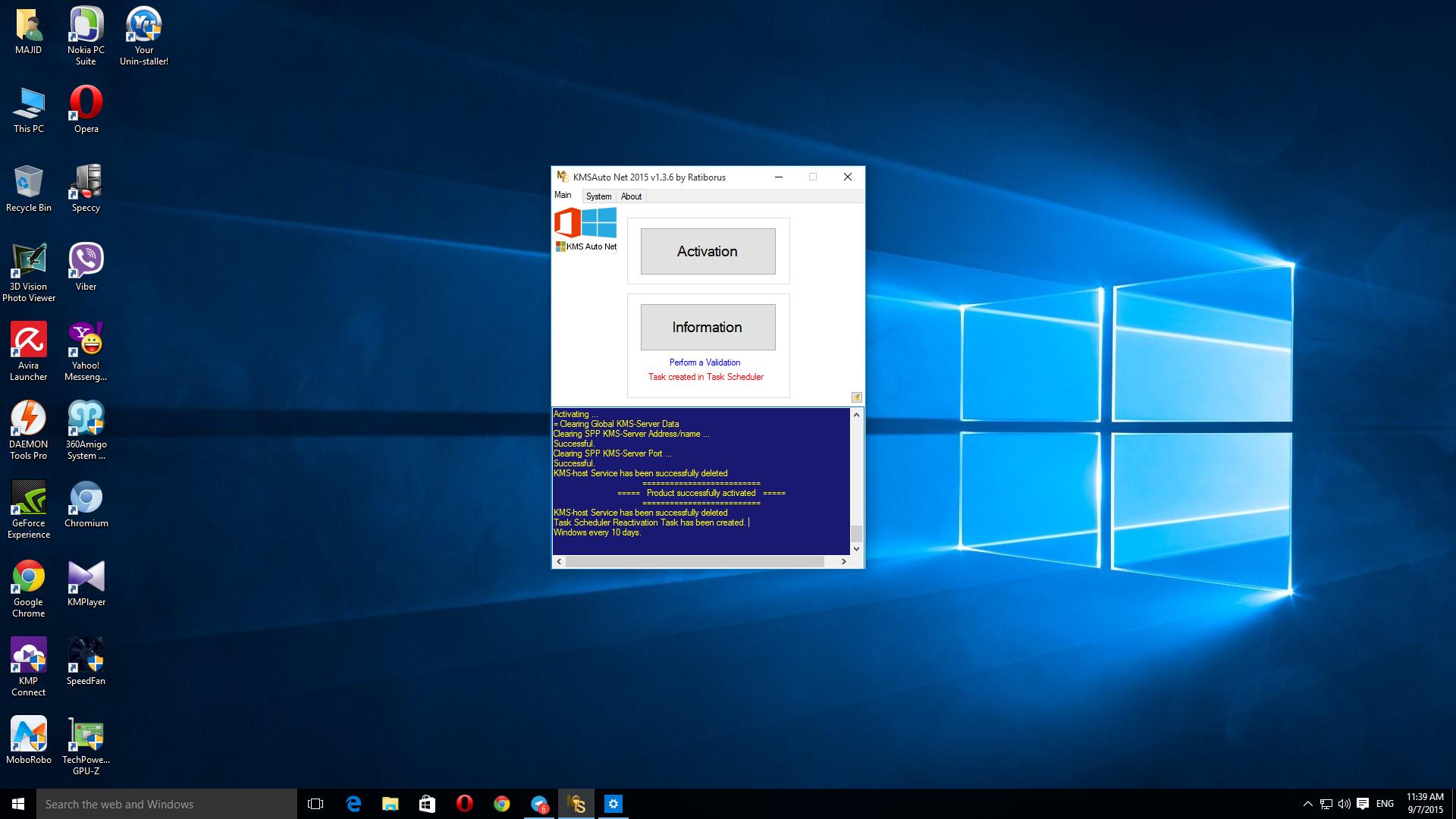Open the clock showing 11:39 AM
The height and width of the screenshot is (819, 1456).
tap(1425, 804)
